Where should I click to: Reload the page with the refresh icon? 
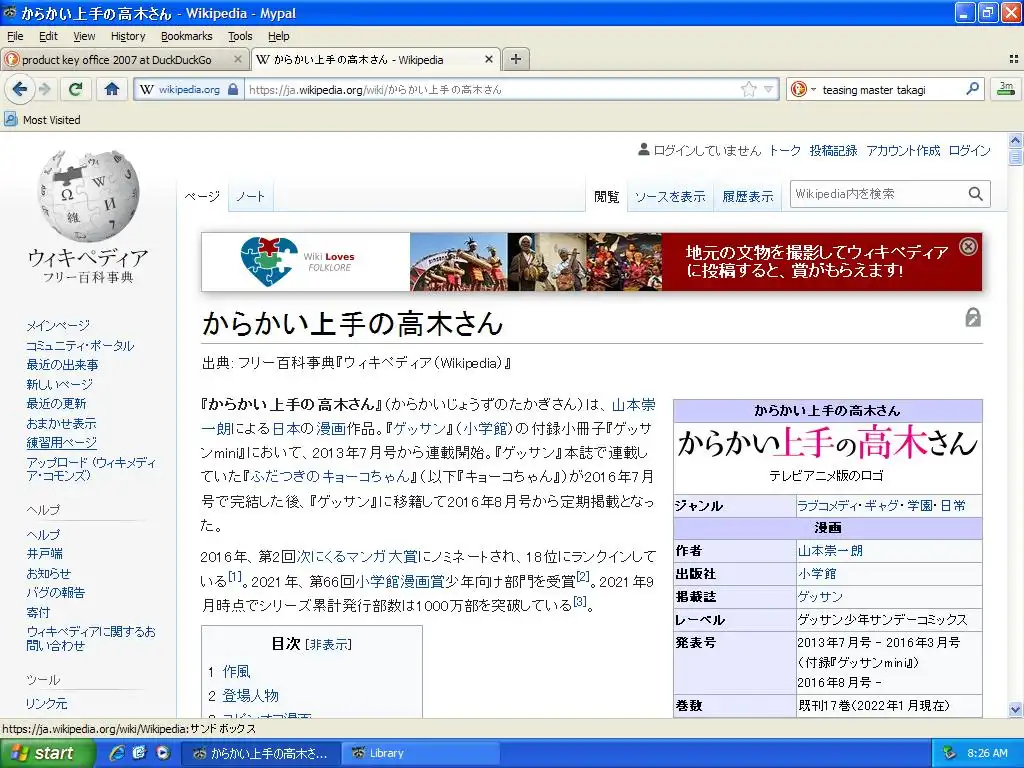click(75, 89)
